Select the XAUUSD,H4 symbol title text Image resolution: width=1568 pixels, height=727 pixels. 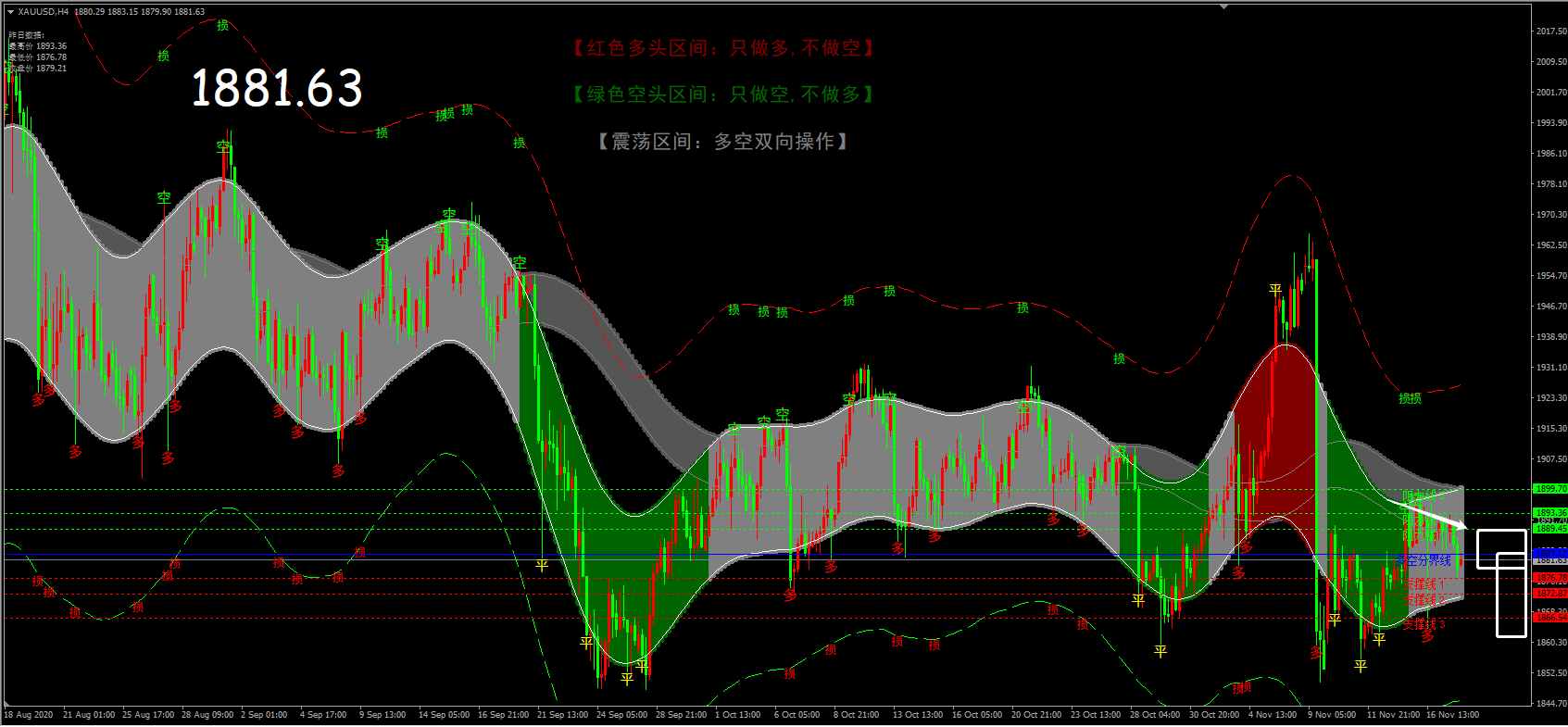coord(44,12)
